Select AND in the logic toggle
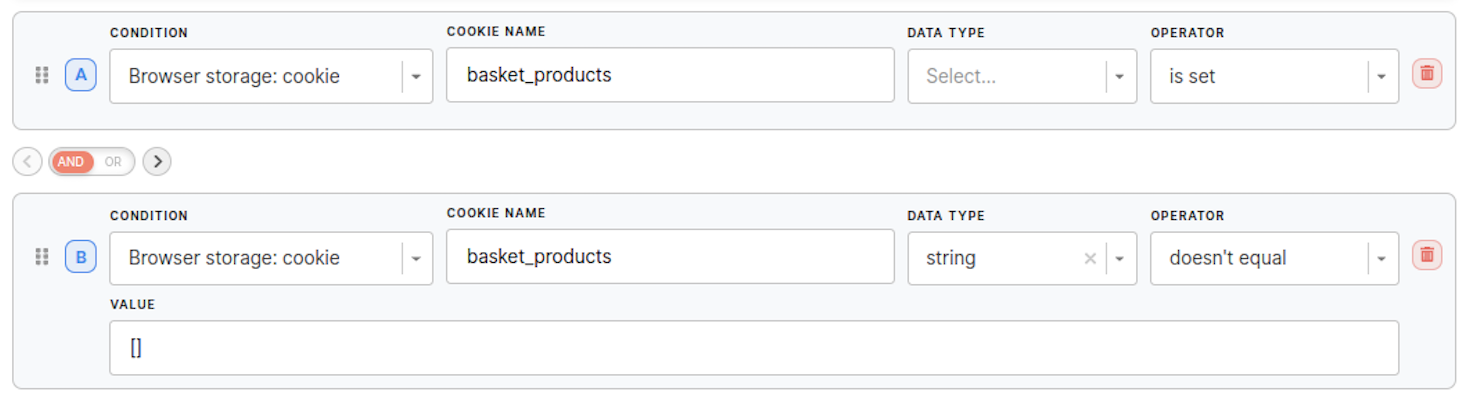This screenshot has width=1468, height=402. click(71, 161)
